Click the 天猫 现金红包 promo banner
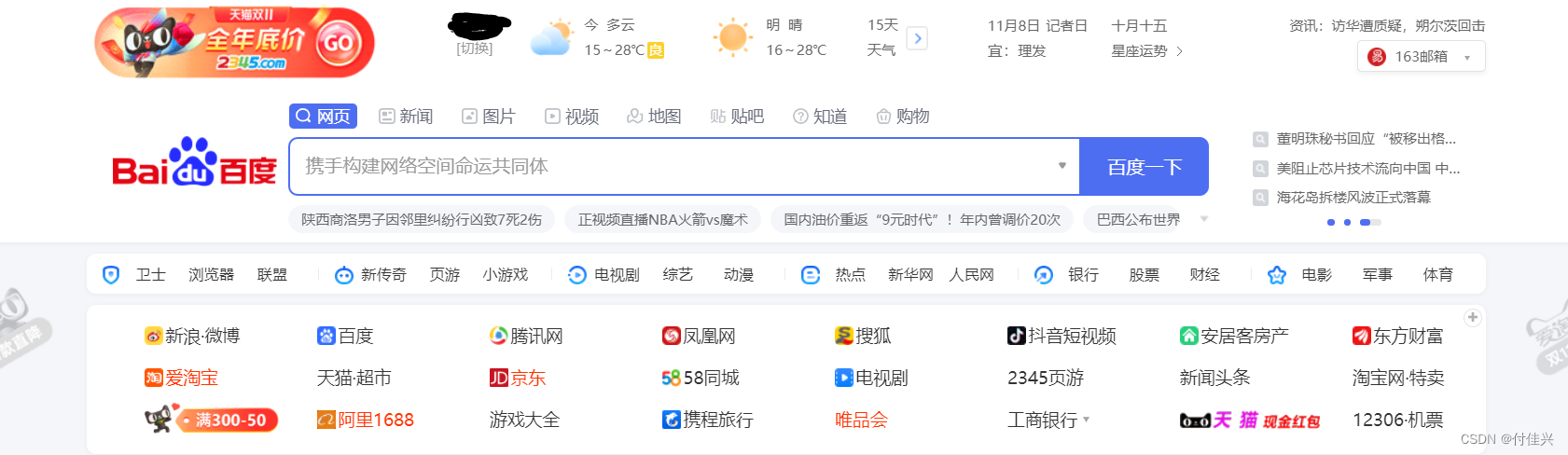Screen dimensions: 1568x455 click(x=1250, y=421)
